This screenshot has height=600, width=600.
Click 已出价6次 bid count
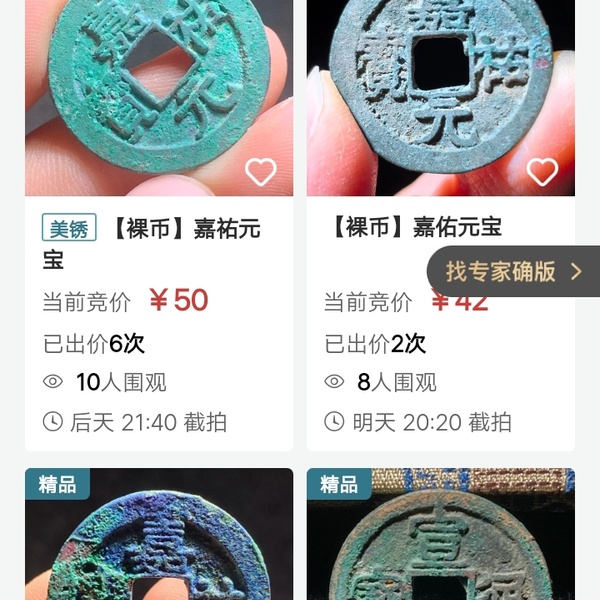pyautogui.click(x=94, y=343)
